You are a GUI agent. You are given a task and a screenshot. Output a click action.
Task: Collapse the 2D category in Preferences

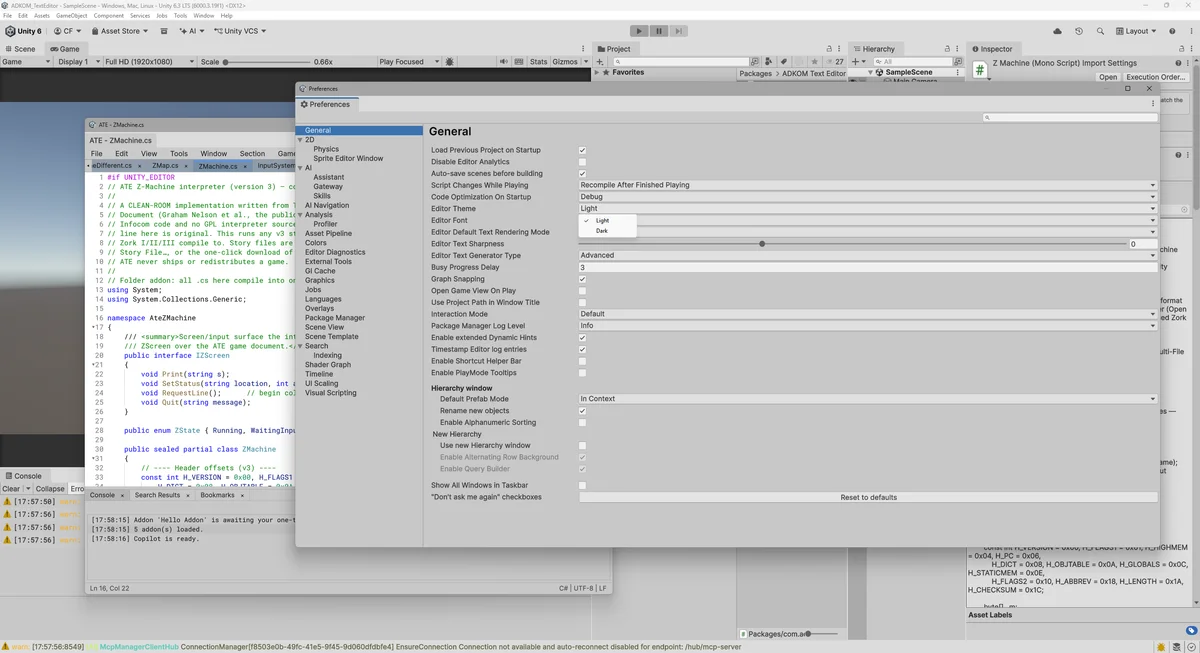(300, 140)
